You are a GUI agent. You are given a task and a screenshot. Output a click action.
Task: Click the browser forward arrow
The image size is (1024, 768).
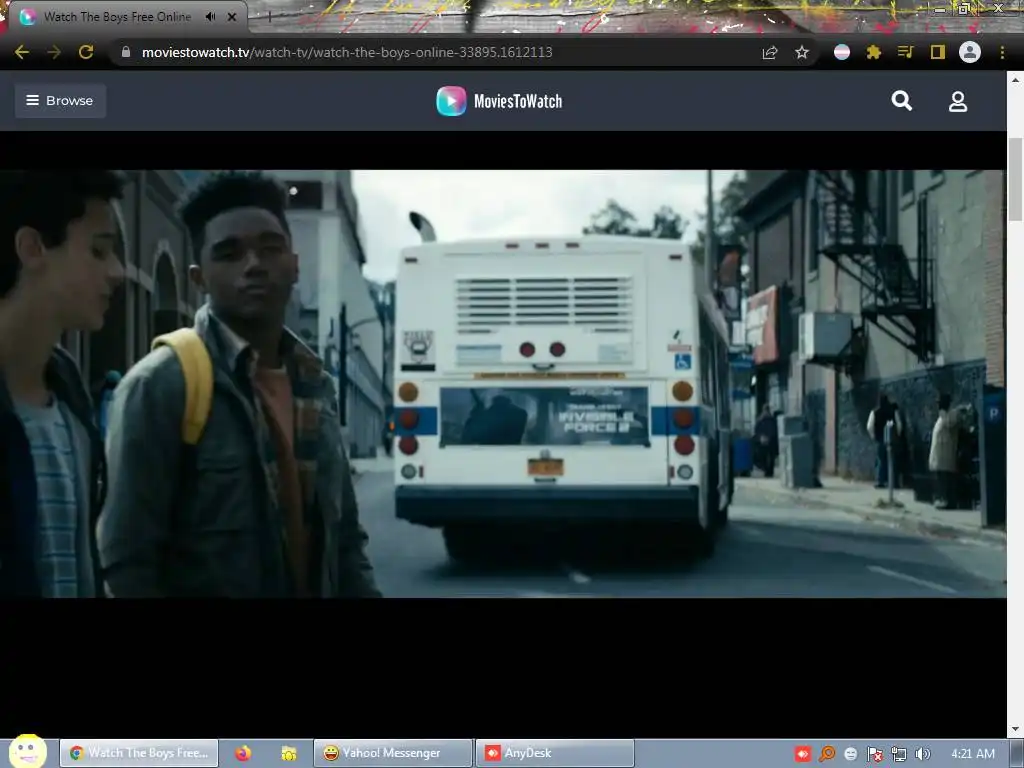coord(54,52)
